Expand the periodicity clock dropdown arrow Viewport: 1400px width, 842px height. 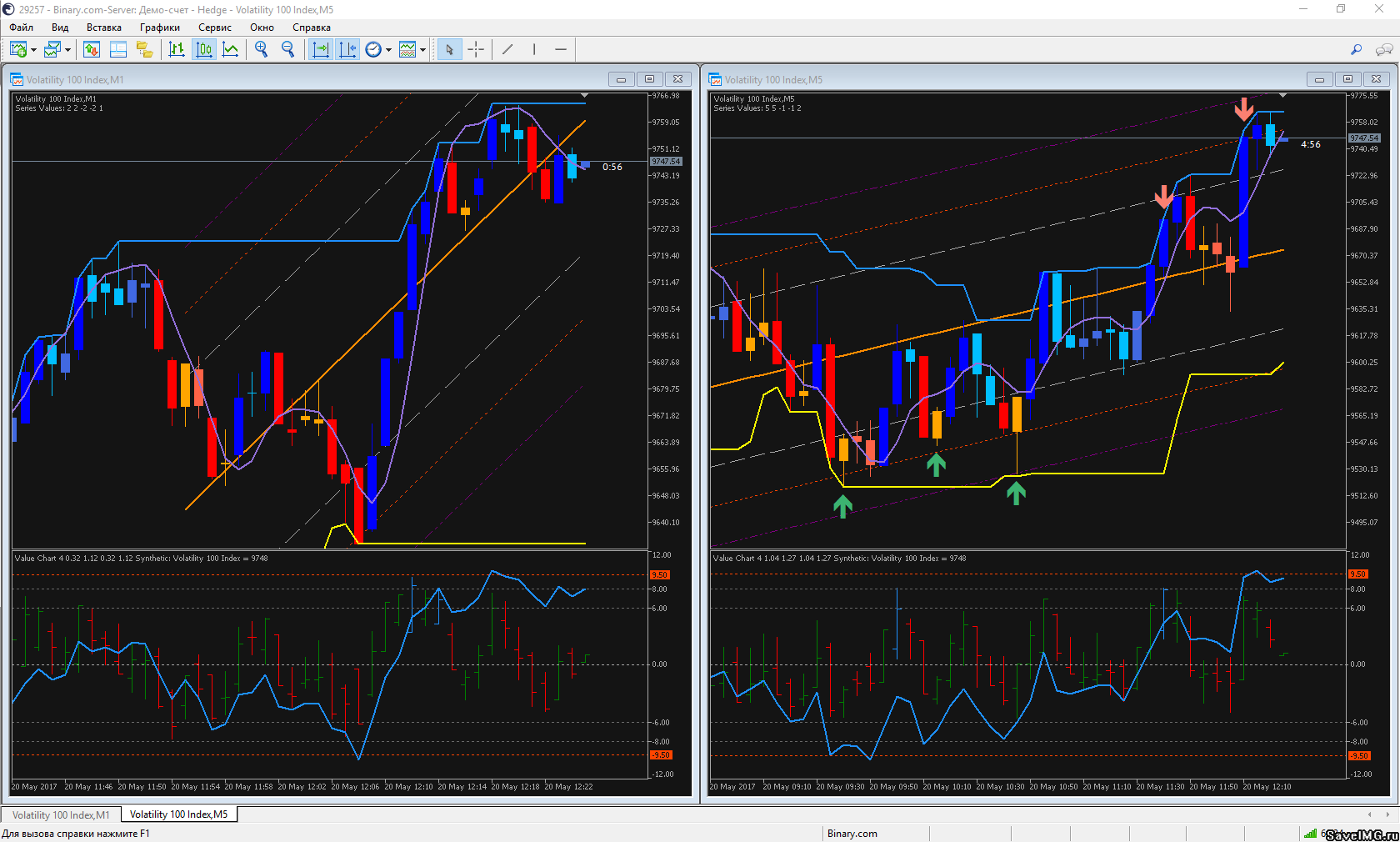pos(388,50)
